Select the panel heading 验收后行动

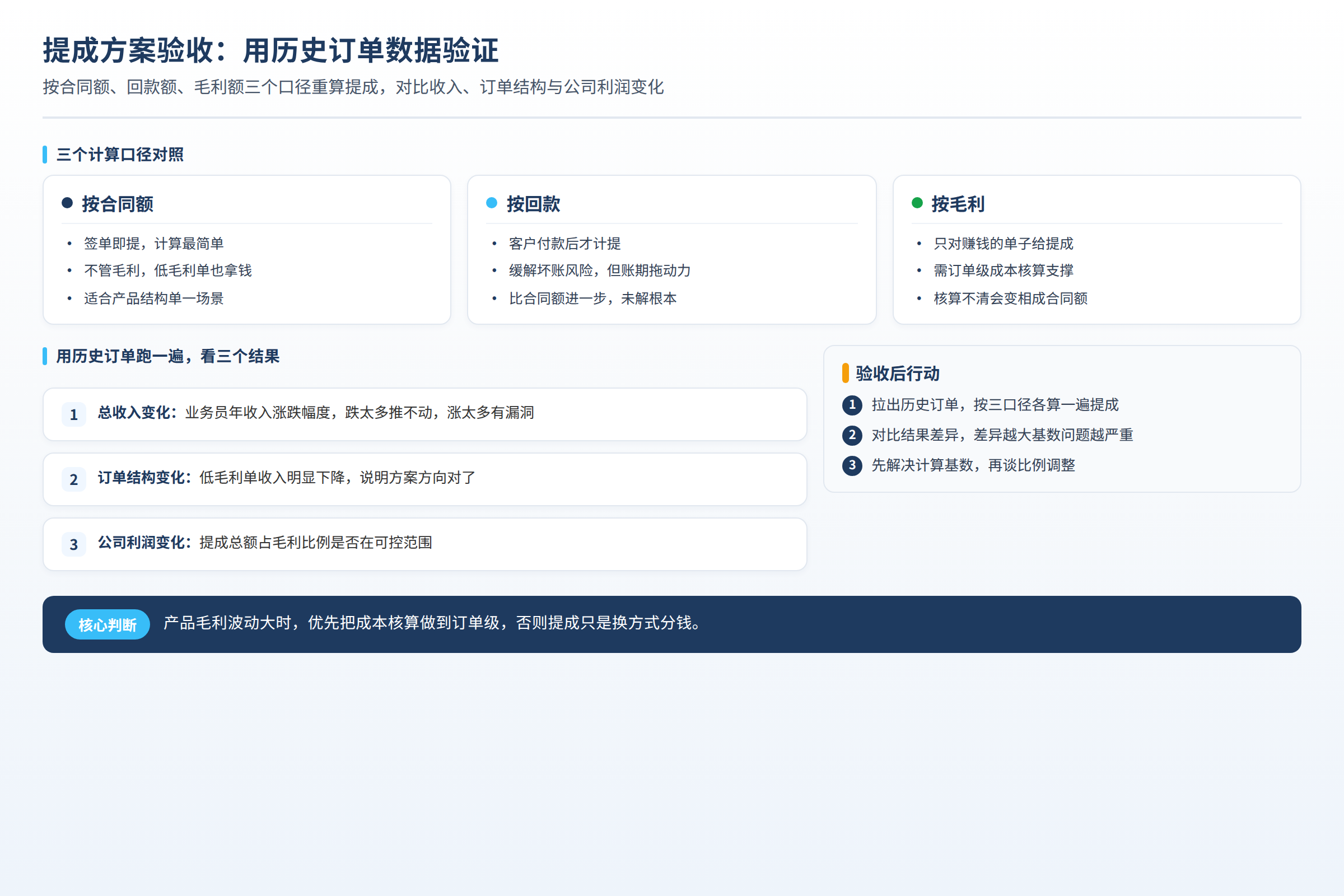point(898,374)
